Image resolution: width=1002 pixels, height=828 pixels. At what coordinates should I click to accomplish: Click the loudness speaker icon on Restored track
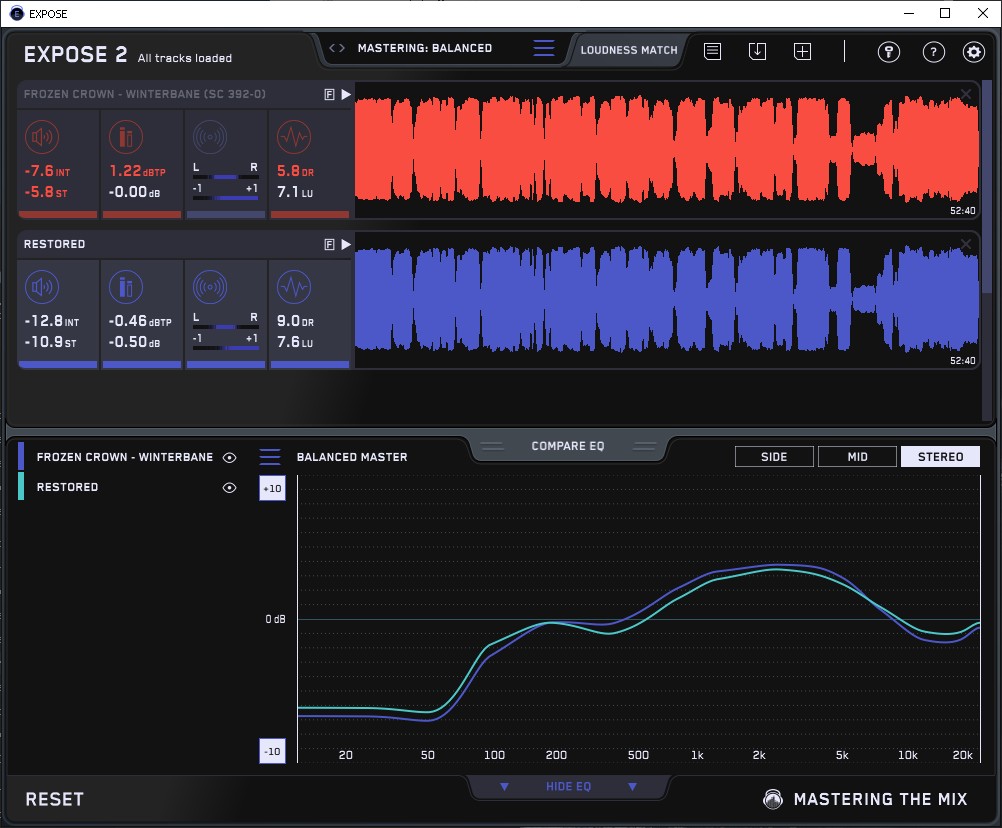point(41,288)
